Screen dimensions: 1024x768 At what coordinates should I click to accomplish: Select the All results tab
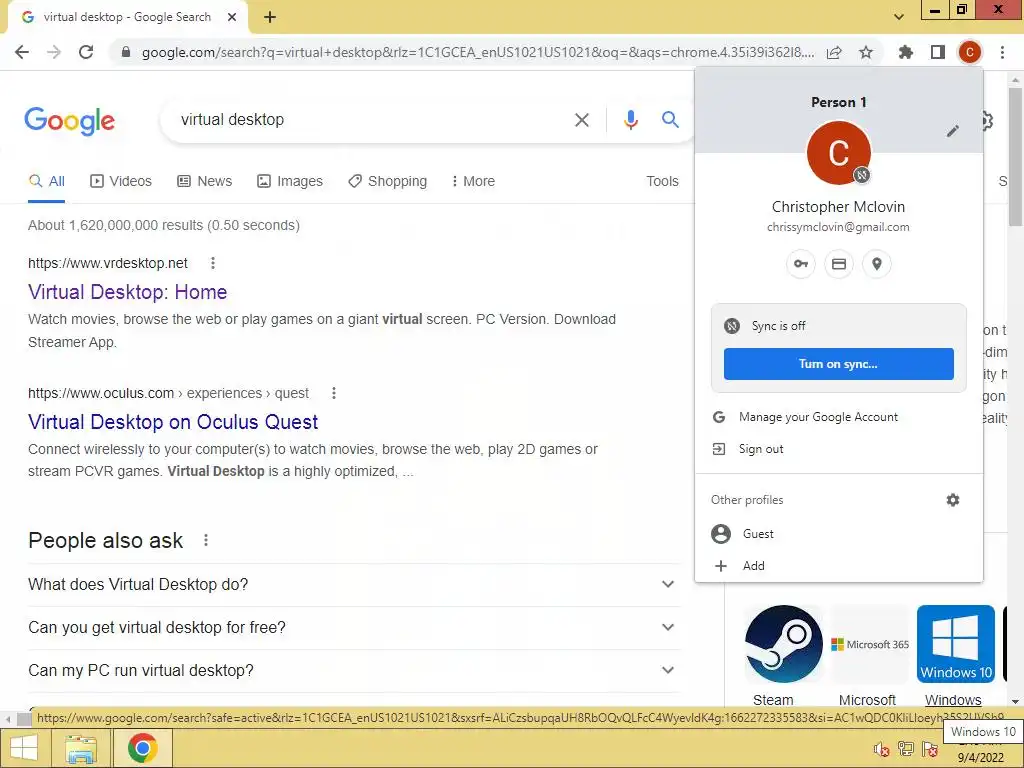pos(46,182)
